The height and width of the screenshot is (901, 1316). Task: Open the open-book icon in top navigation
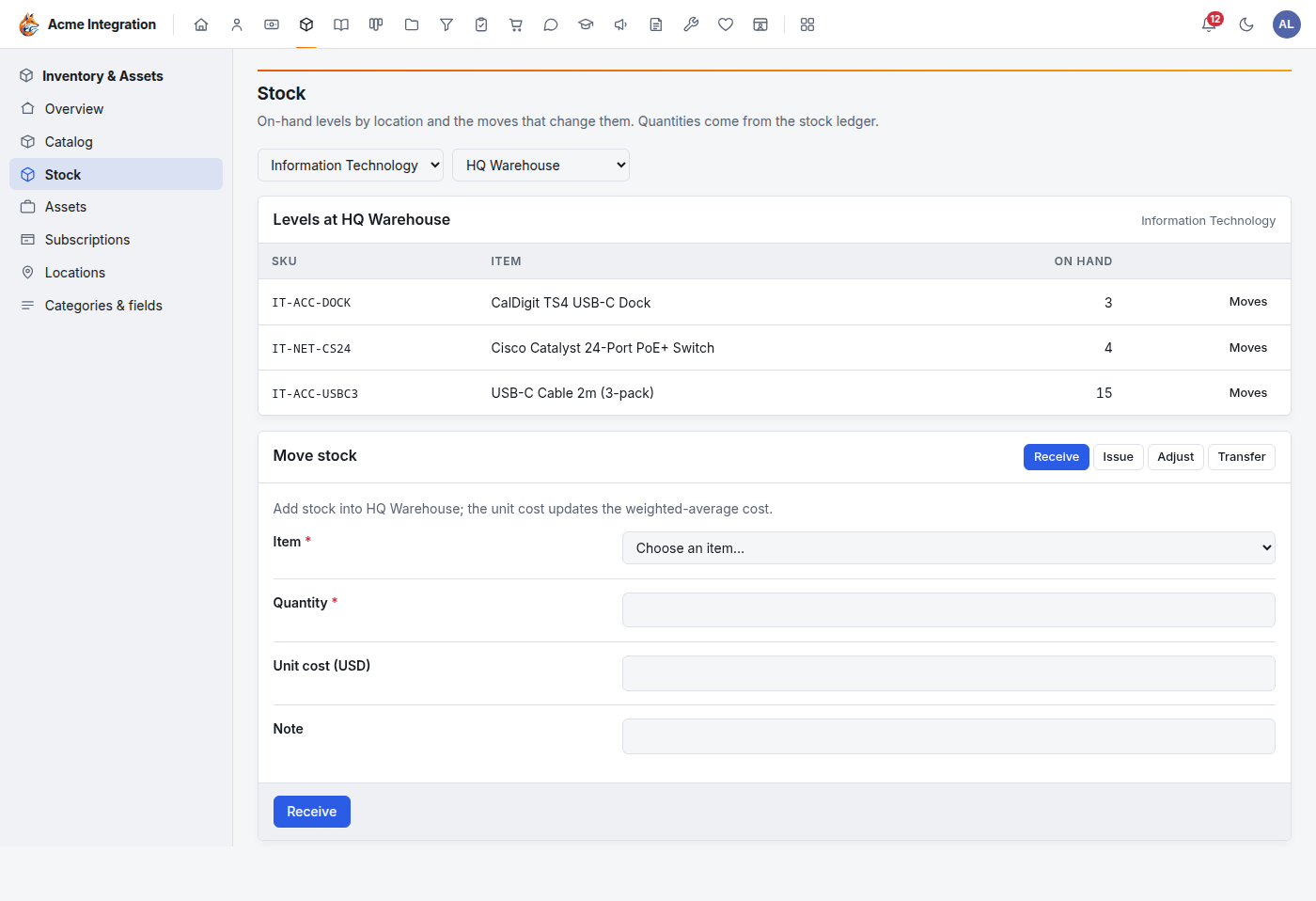341,24
